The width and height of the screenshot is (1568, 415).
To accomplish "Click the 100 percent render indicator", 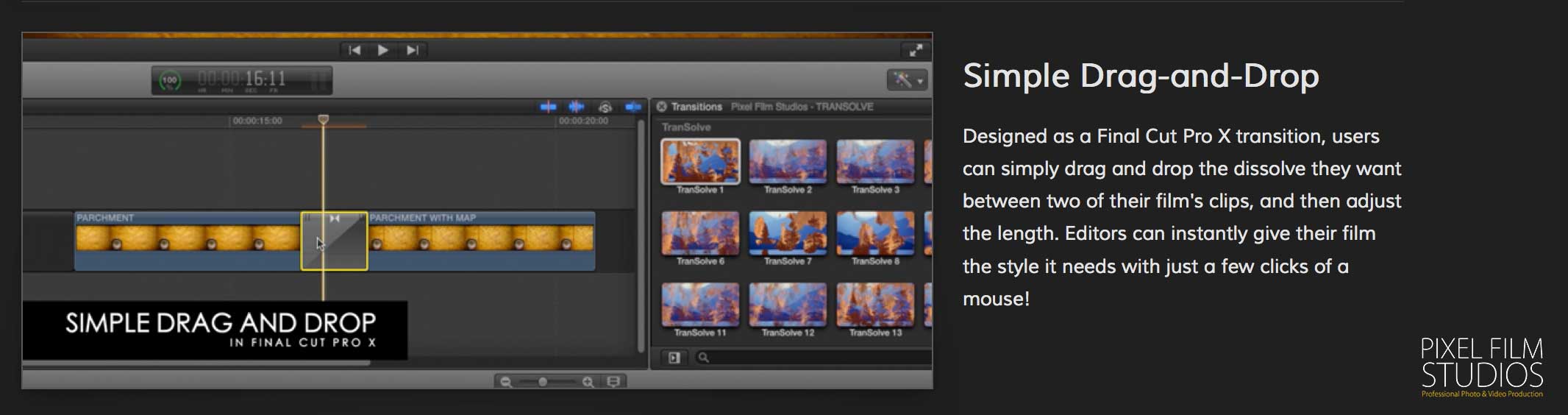I will pos(170,80).
